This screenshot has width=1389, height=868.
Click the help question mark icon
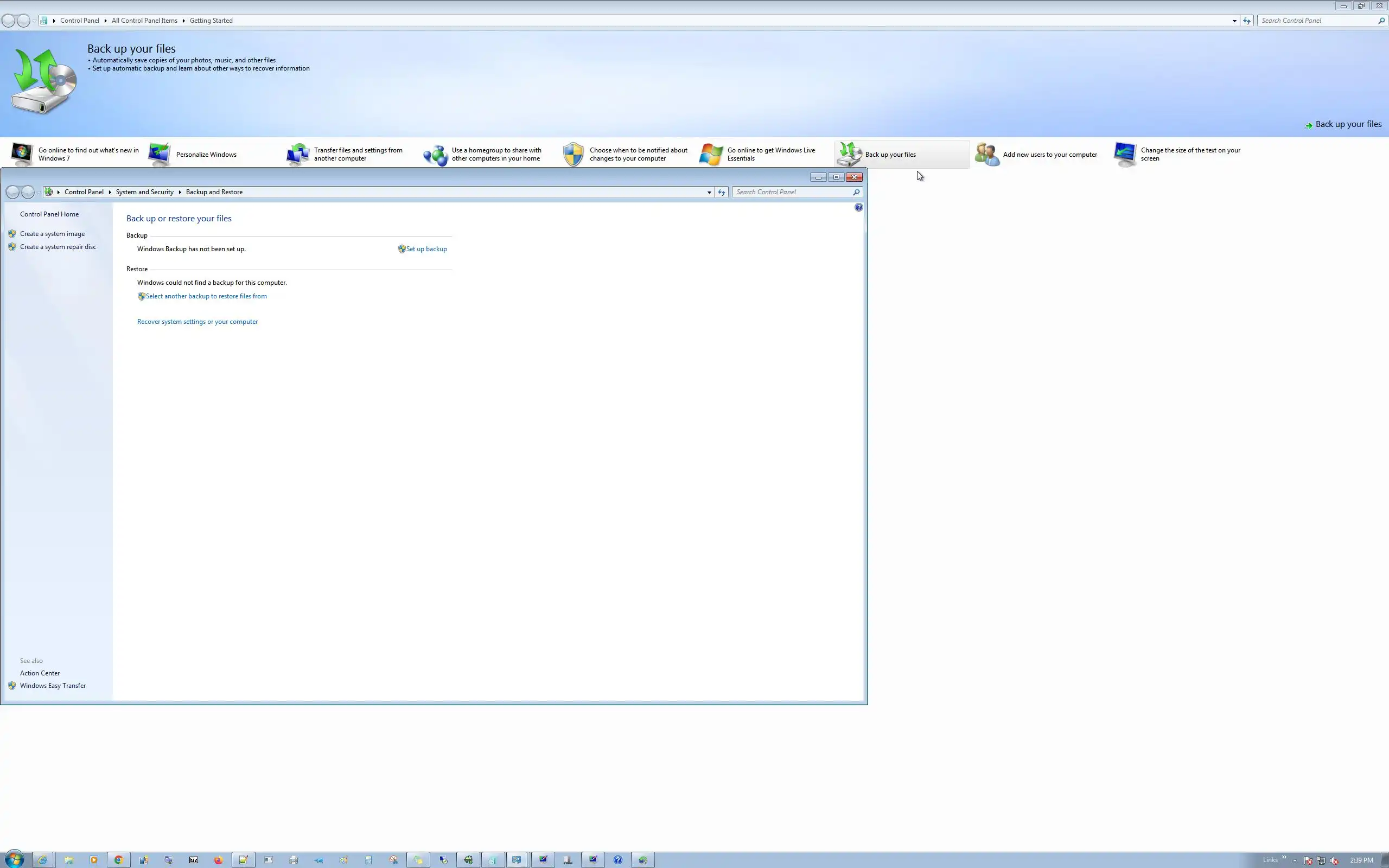tap(858, 207)
